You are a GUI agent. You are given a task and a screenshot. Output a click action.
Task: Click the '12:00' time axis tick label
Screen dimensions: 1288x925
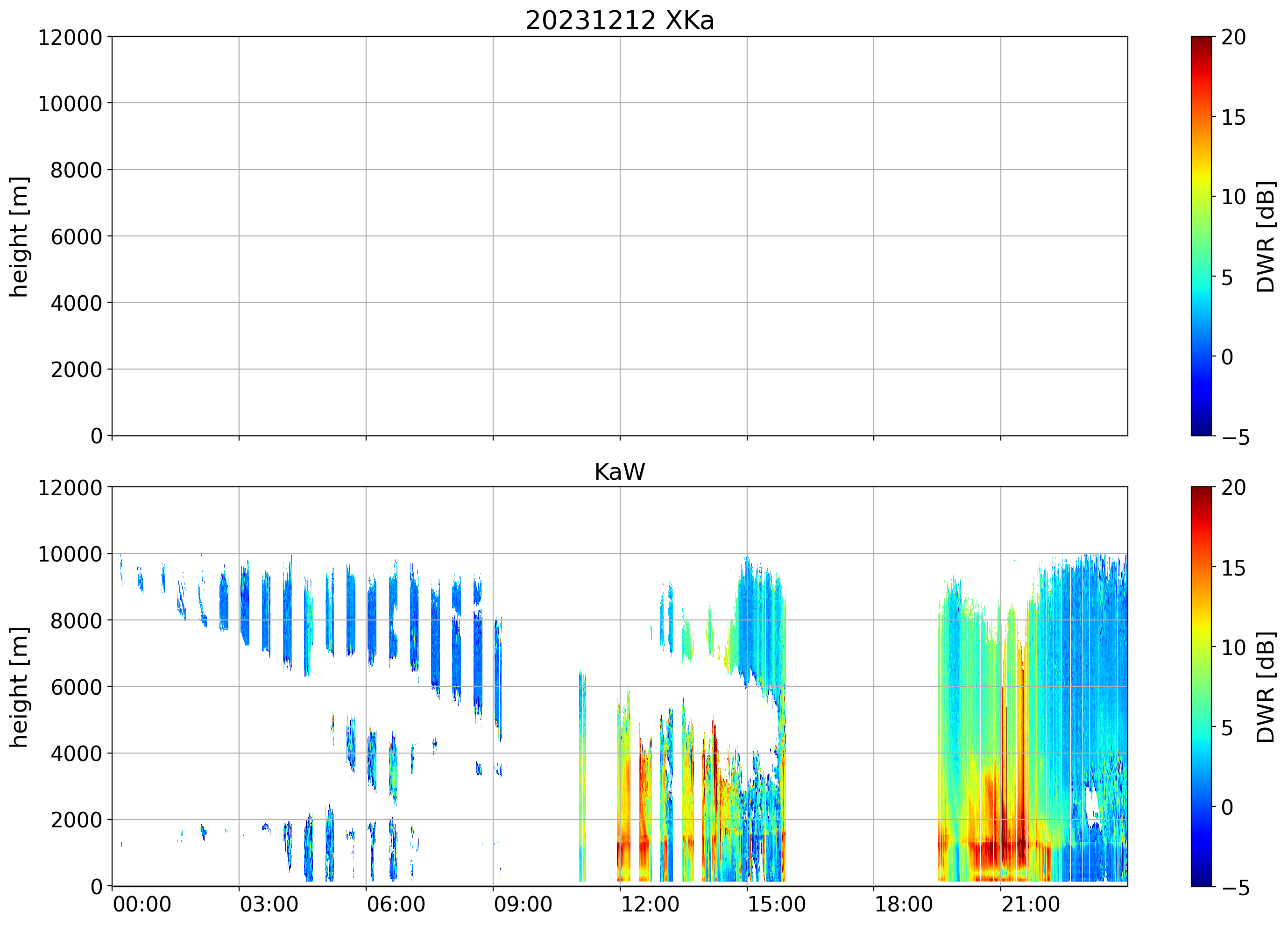(x=650, y=904)
